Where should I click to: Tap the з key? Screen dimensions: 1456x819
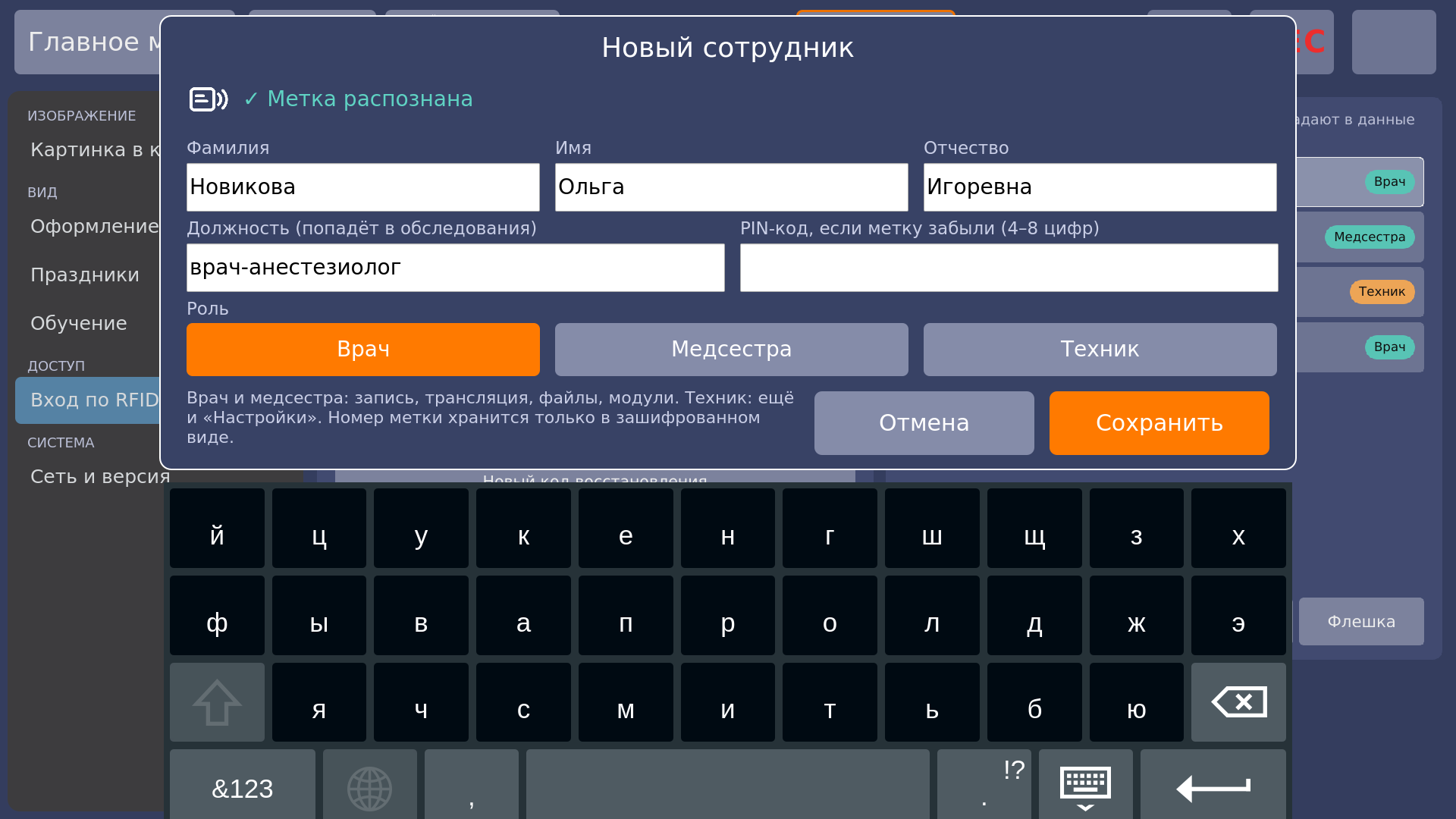pos(1136,529)
